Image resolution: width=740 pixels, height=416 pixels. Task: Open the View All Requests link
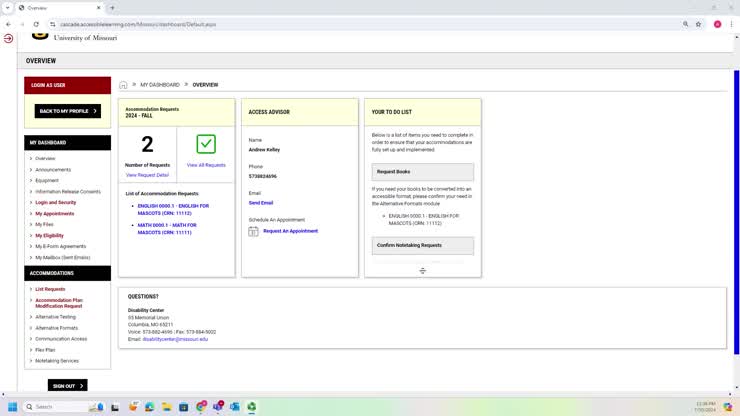[x=206, y=165]
